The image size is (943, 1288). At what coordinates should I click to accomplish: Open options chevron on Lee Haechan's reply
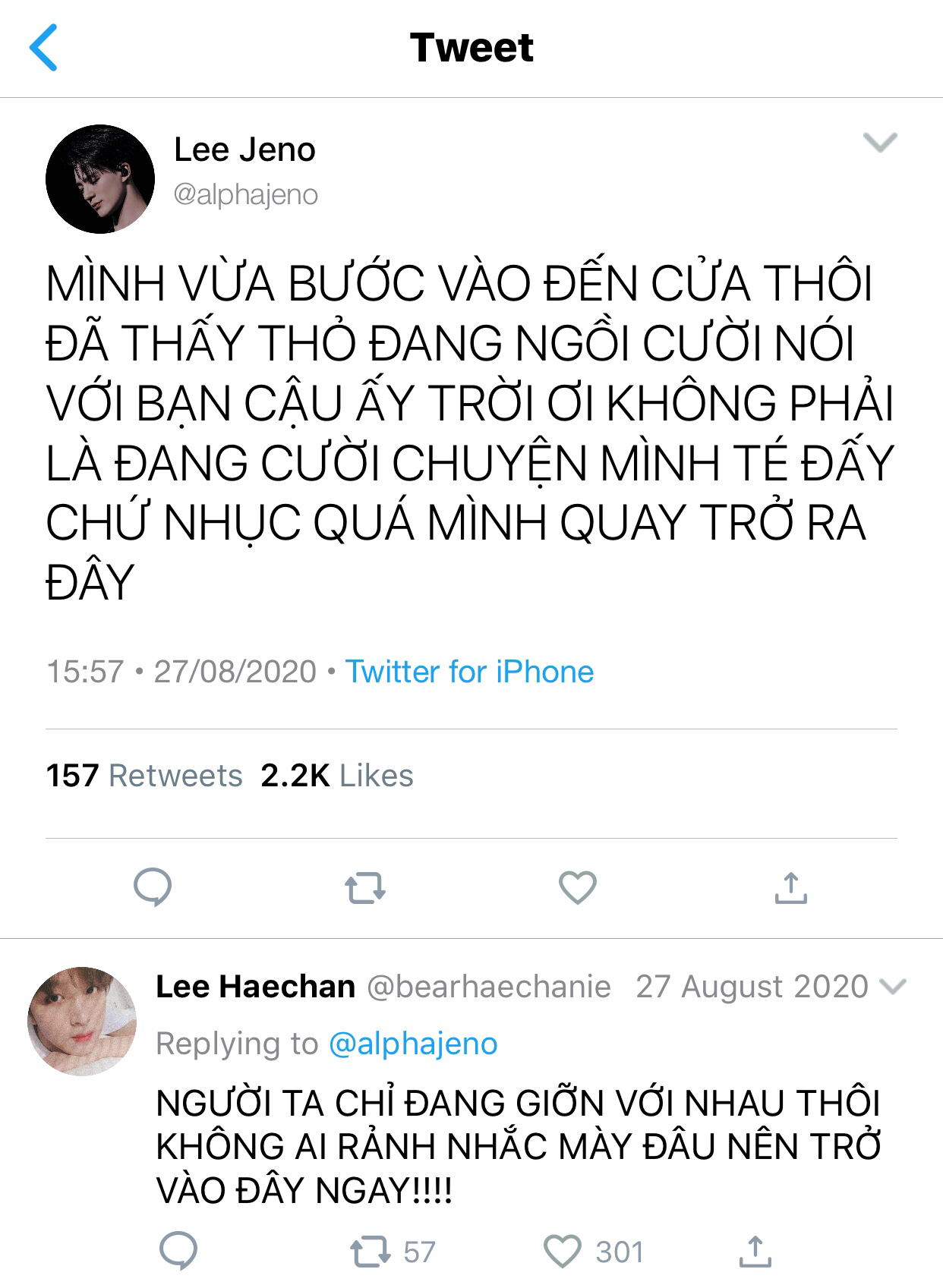pyautogui.click(x=892, y=987)
